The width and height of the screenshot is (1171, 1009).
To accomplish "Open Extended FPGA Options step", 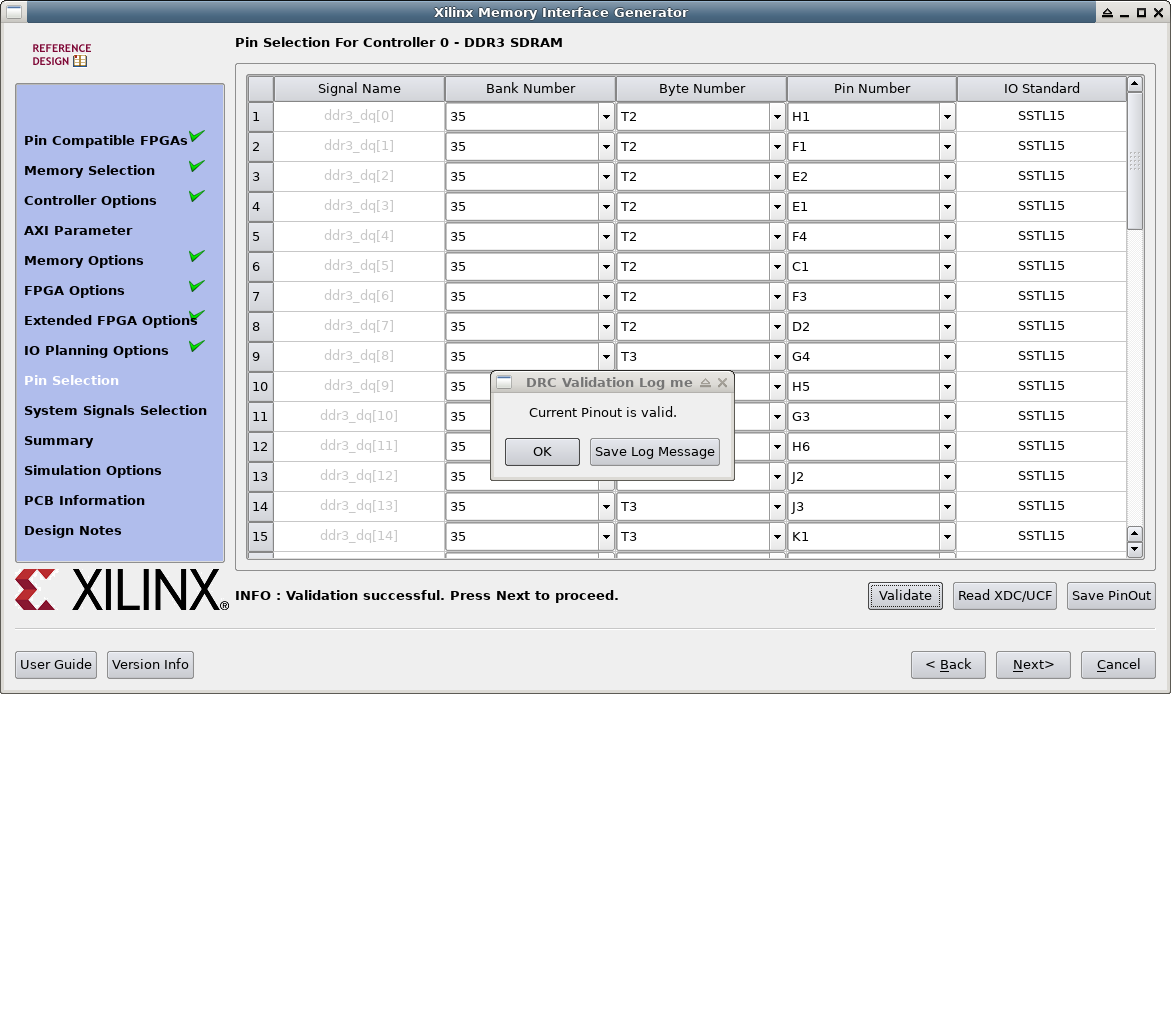I will pyautogui.click(x=111, y=320).
